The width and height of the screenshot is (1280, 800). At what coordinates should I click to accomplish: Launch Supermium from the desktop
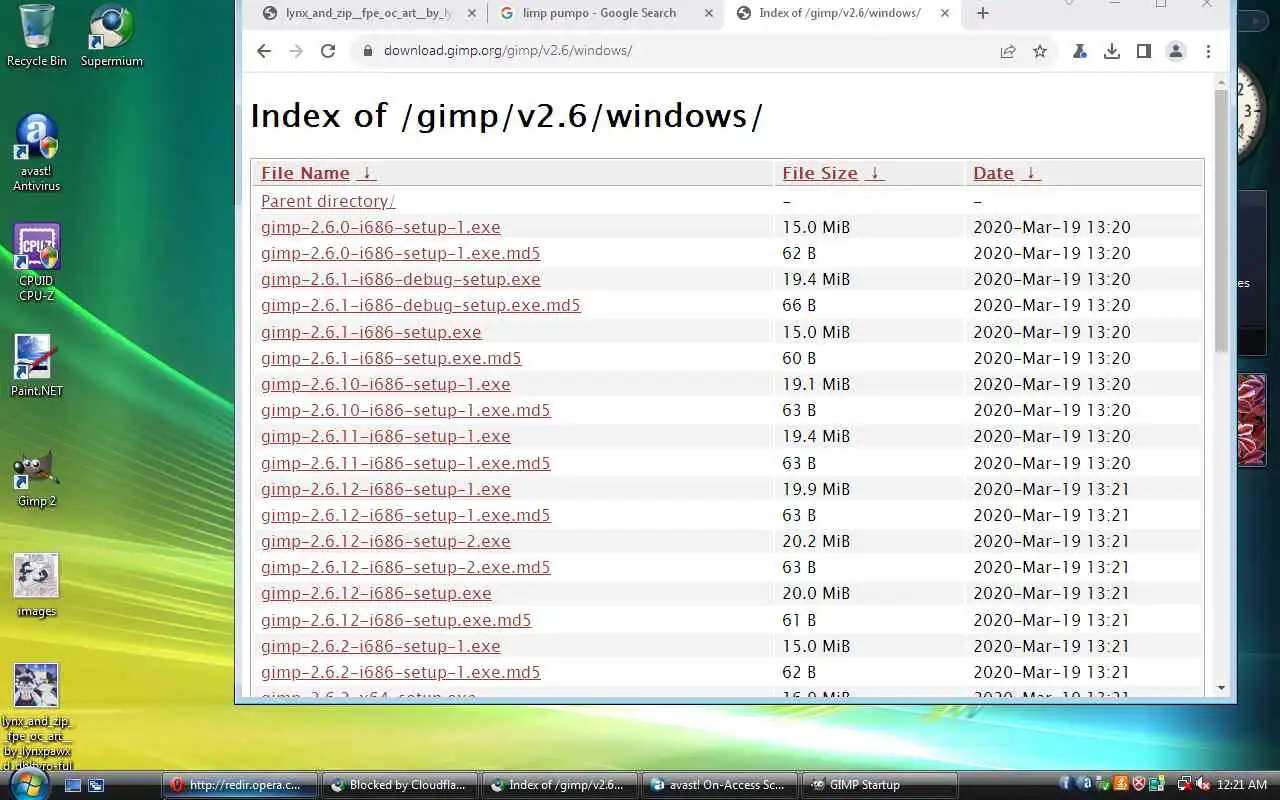pyautogui.click(x=112, y=36)
